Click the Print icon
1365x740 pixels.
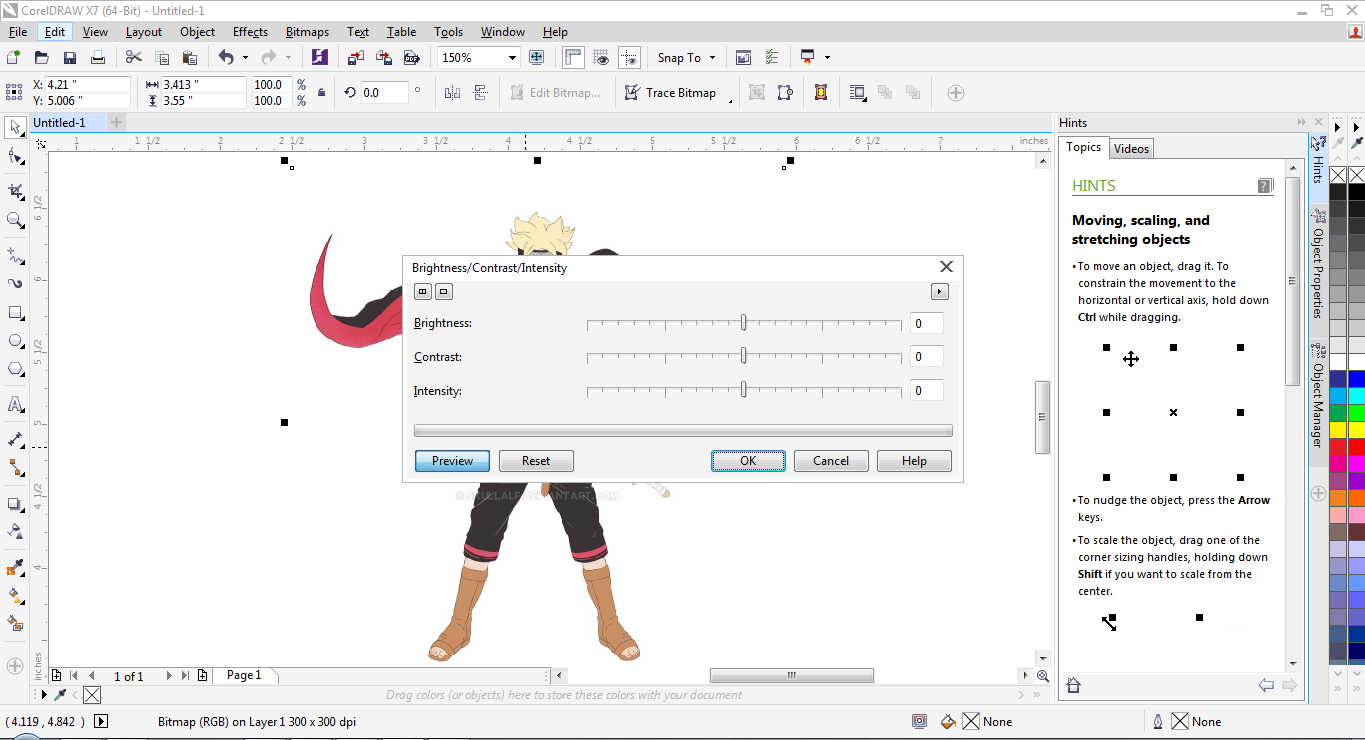click(x=98, y=58)
